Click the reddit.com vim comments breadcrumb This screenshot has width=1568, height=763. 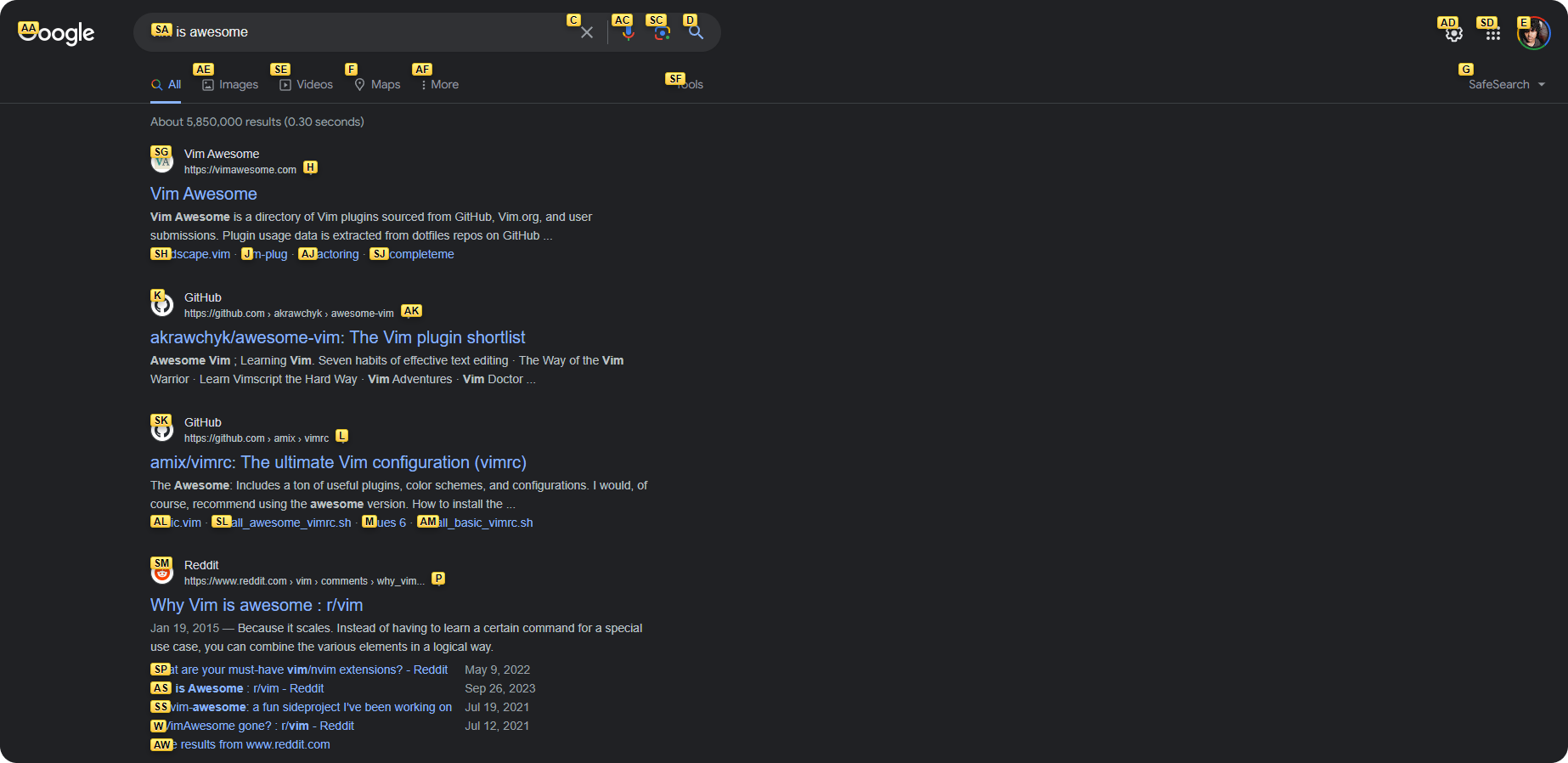[304, 581]
